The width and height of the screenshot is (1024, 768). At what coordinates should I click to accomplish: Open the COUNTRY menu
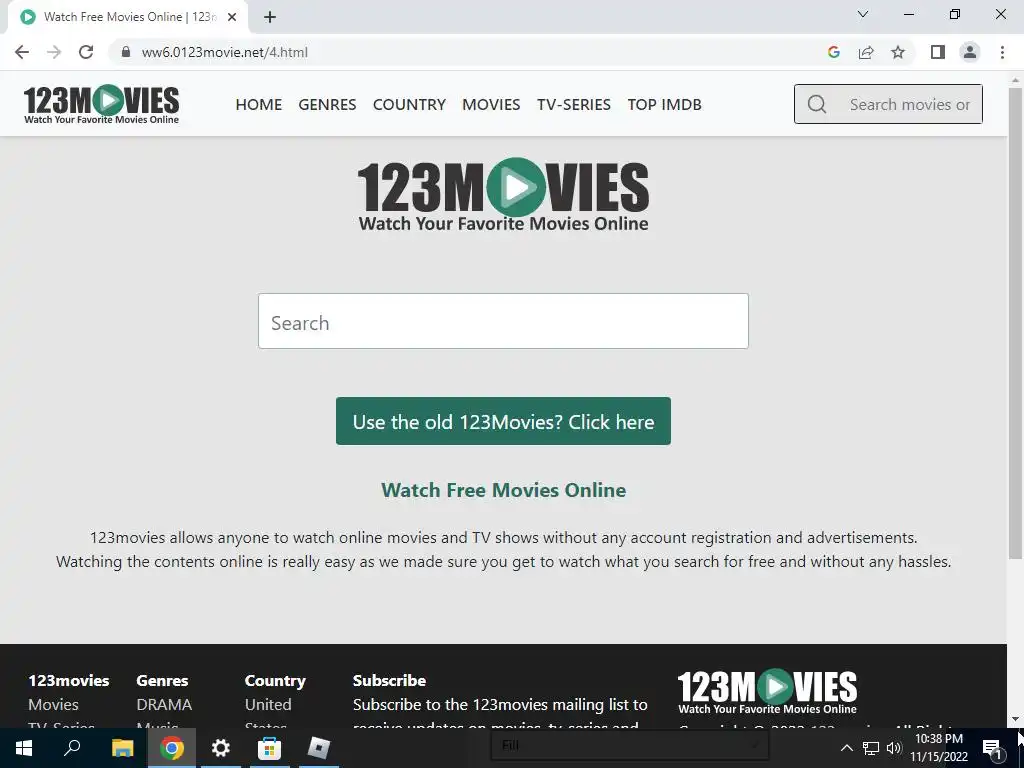pyautogui.click(x=409, y=104)
